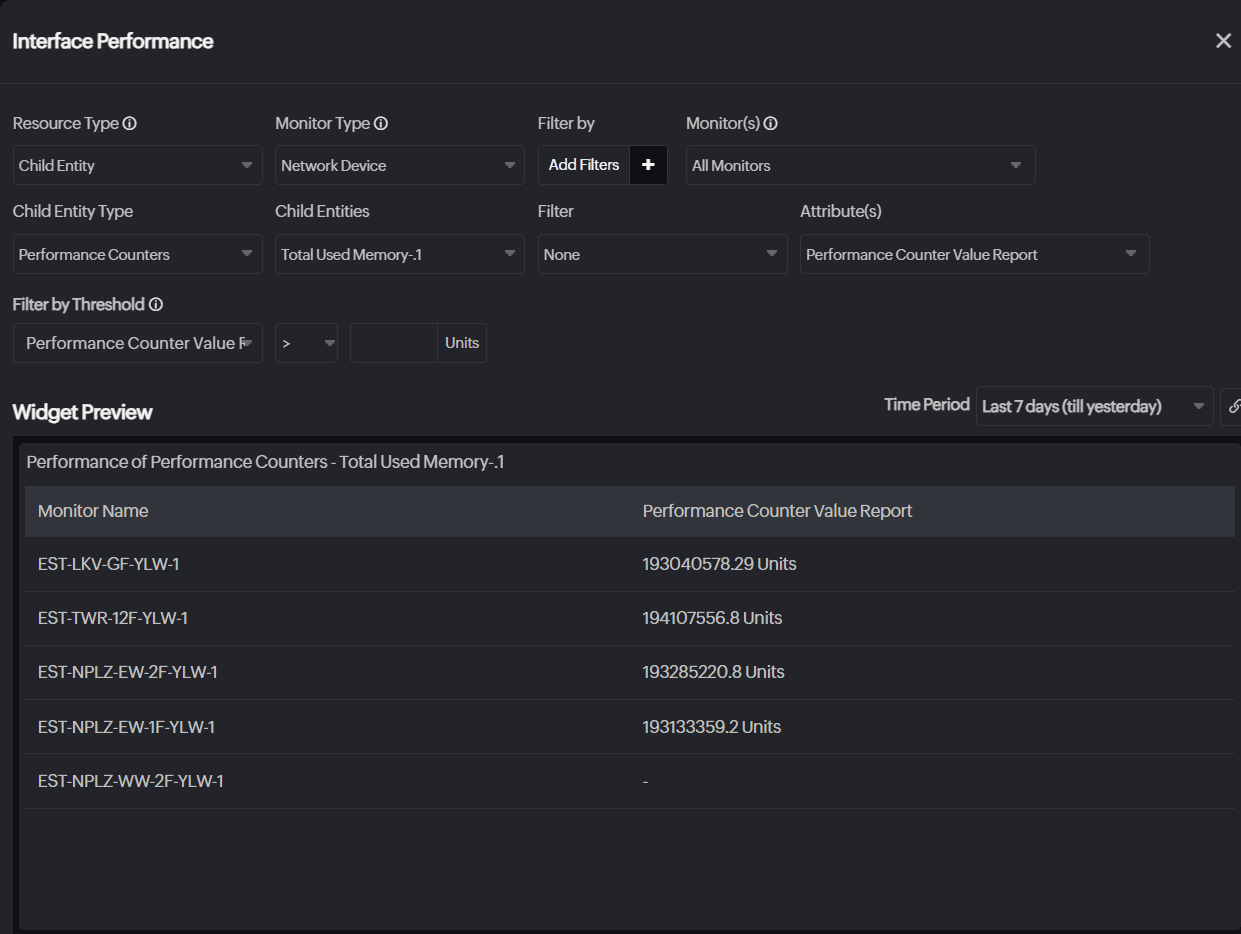
Task: Click the info icon beside Monitor Type
Action: click(x=381, y=124)
